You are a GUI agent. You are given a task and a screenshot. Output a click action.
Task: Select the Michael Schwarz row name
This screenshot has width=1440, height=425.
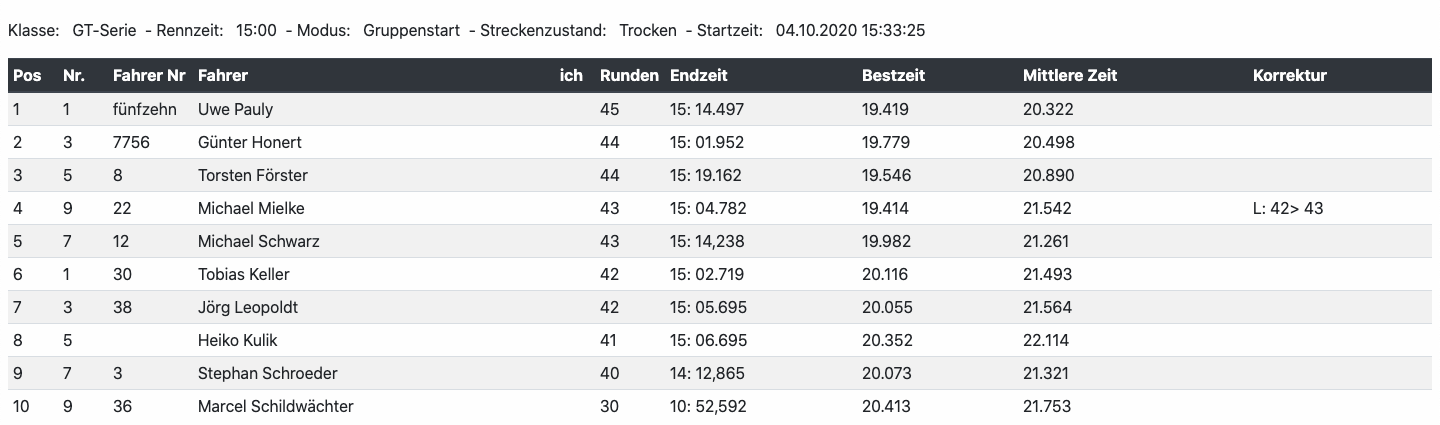coord(258,241)
